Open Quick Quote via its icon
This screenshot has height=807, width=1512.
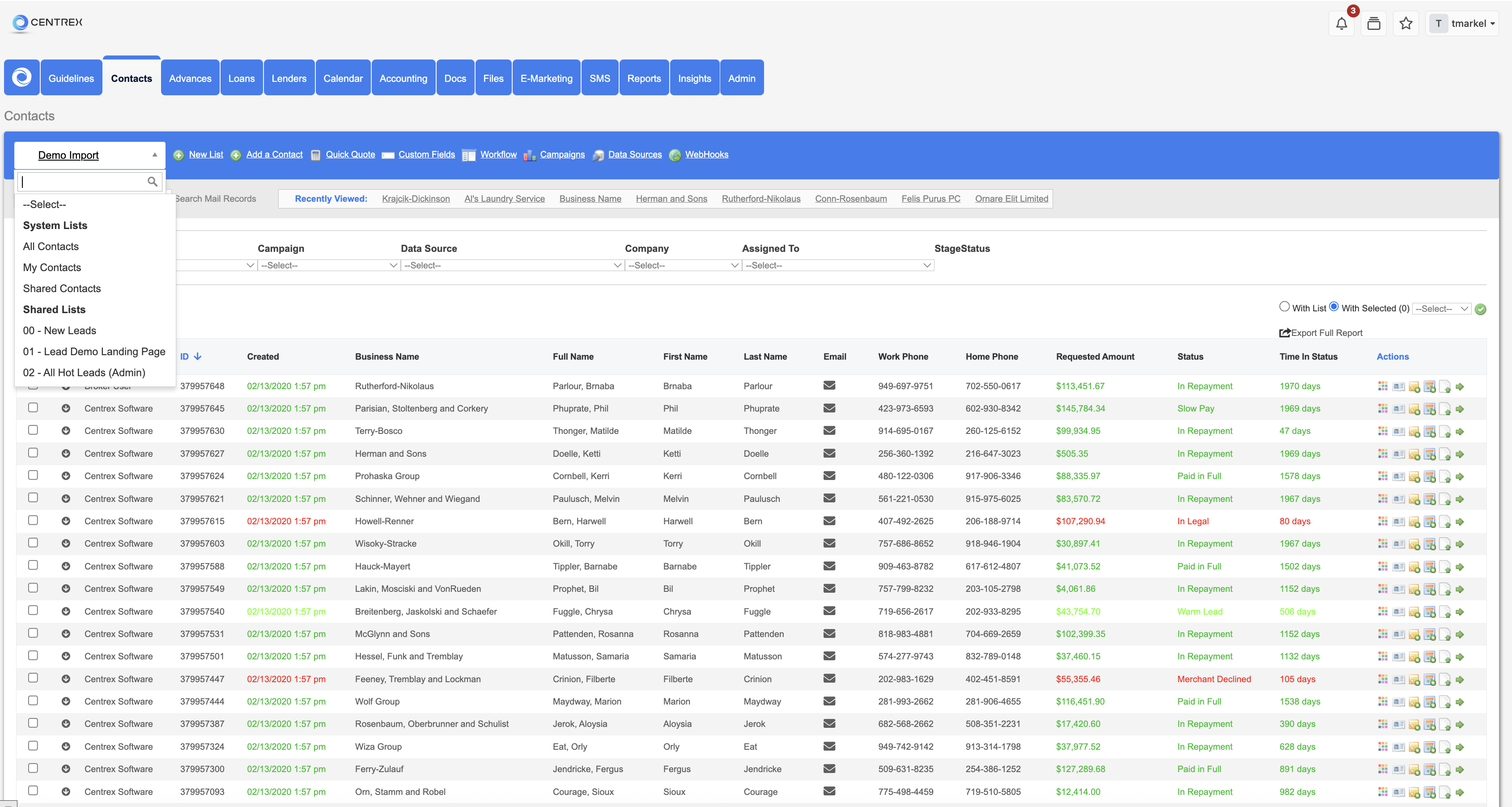316,155
